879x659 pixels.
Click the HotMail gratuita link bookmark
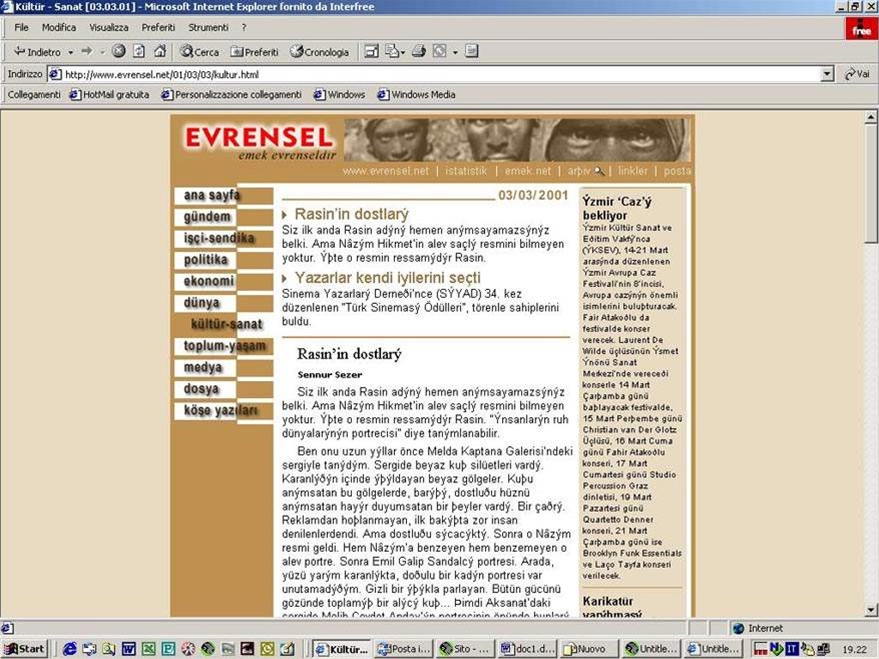pos(108,95)
